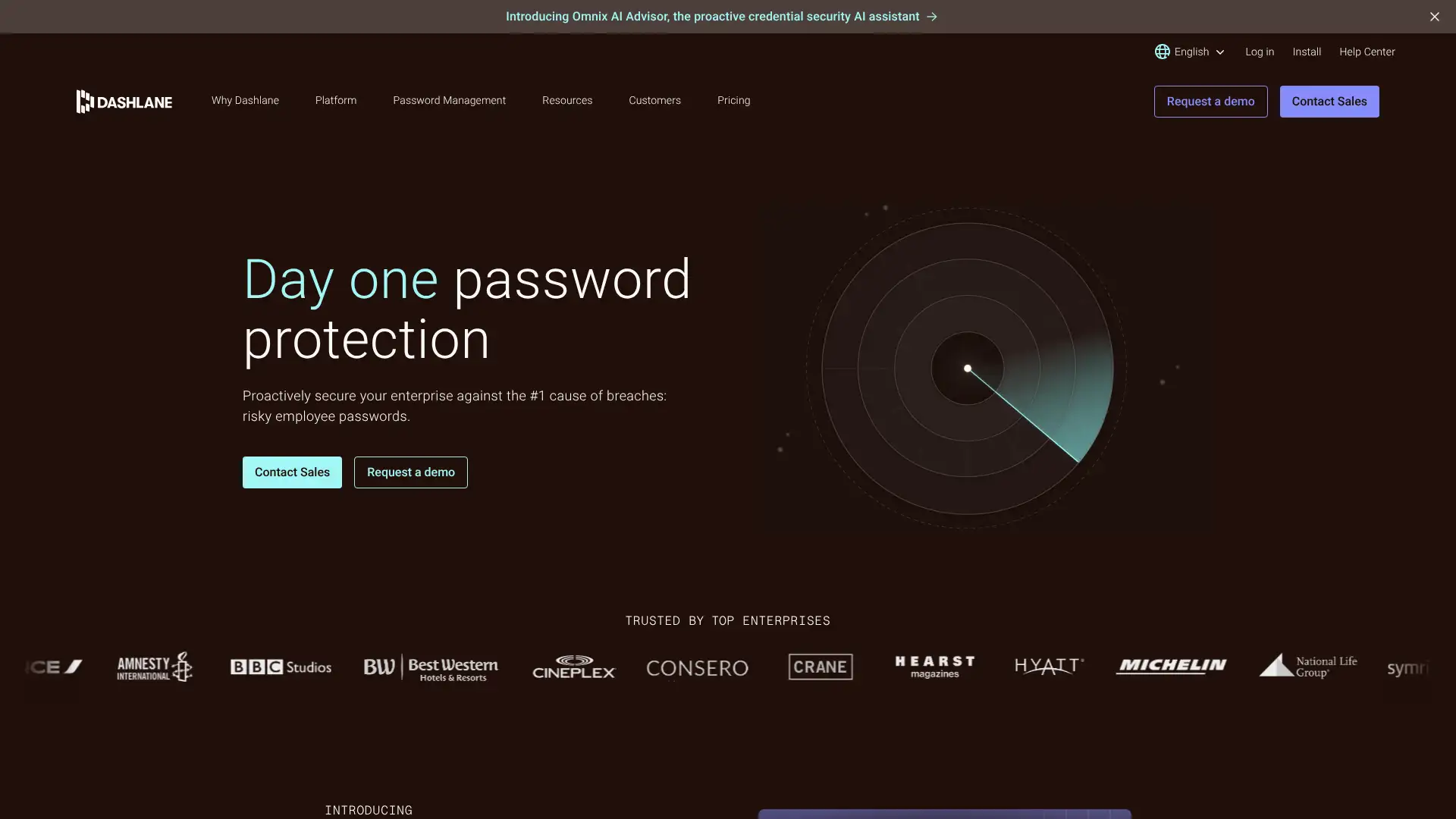The image size is (1456, 819).
Task: Click the Cineplex logo
Action: (x=574, y=667)
